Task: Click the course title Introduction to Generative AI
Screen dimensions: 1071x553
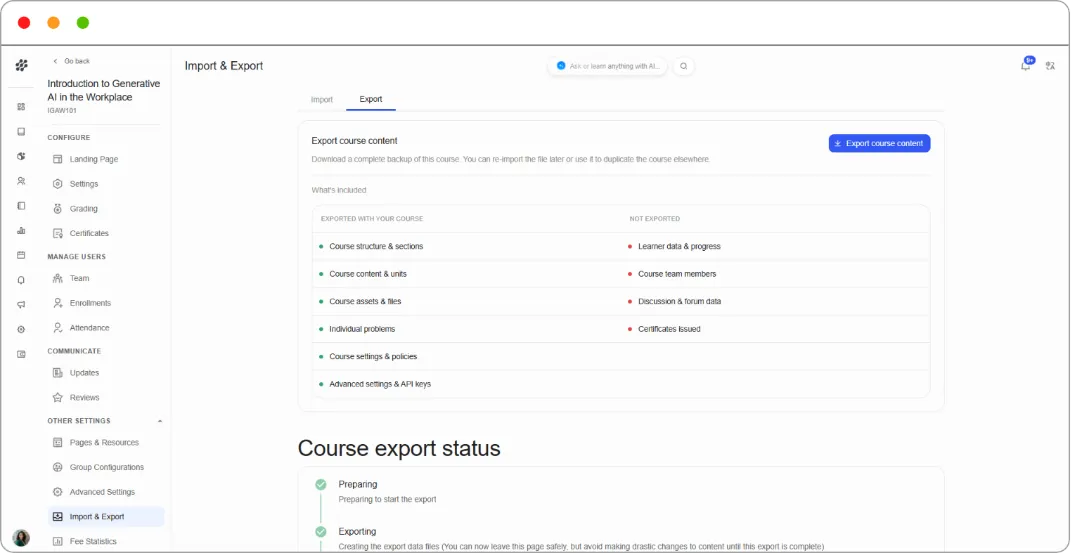Action: (x=104, y=90)
